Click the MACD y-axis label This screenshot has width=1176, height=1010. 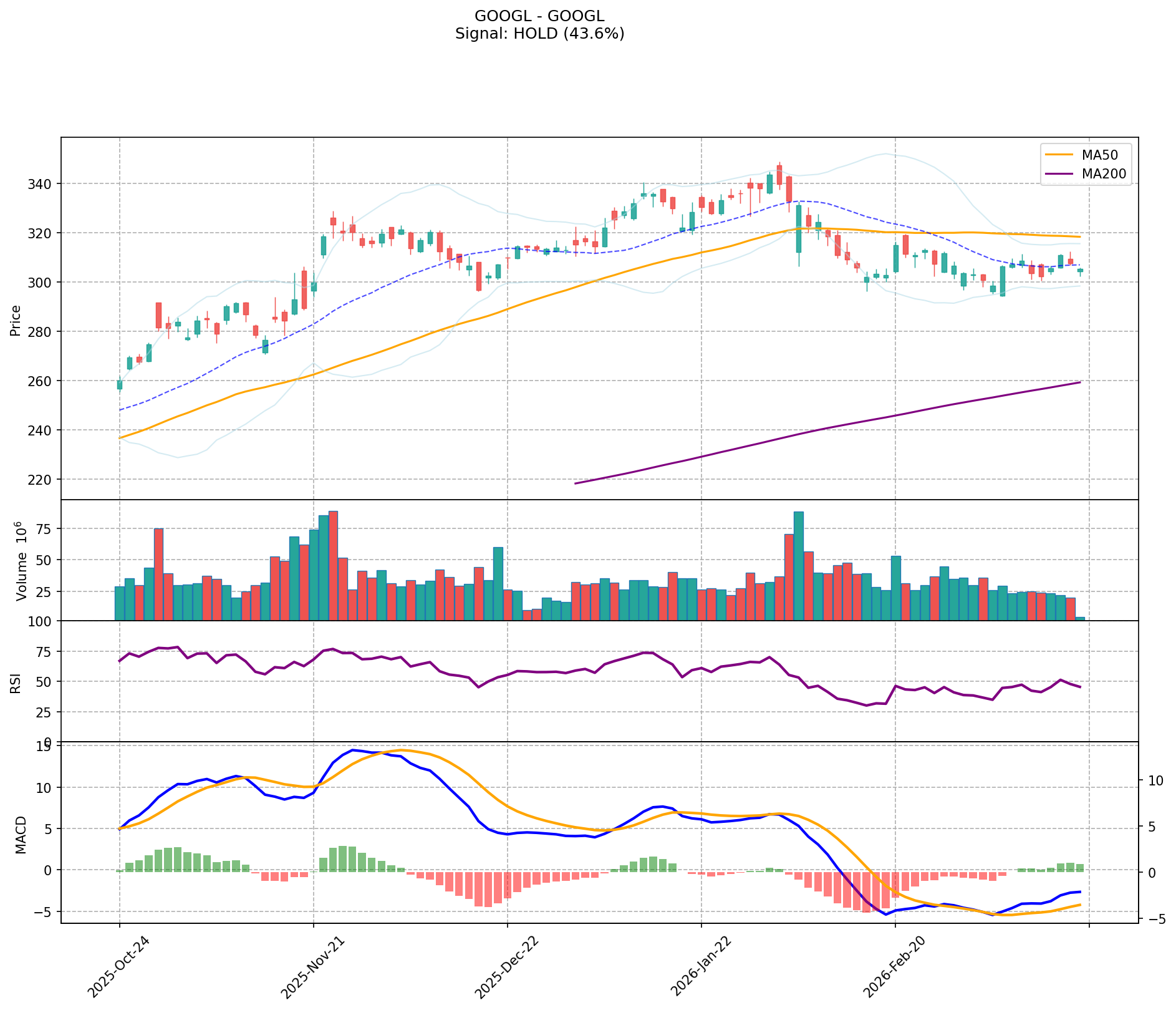coord(21,834)
